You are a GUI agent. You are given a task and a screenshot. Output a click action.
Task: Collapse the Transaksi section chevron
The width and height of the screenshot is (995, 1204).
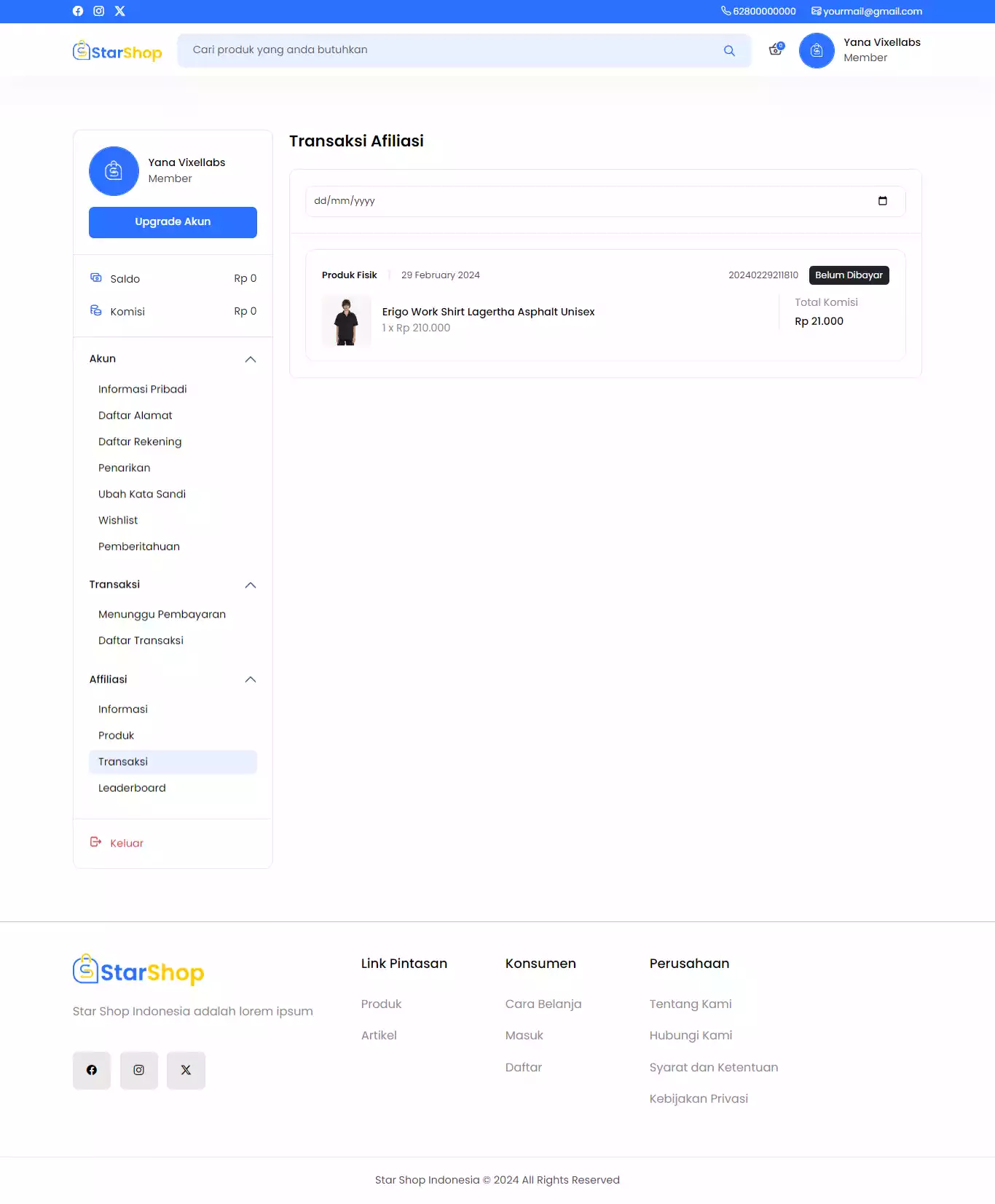pyautogui.click(x=251, y=585)
